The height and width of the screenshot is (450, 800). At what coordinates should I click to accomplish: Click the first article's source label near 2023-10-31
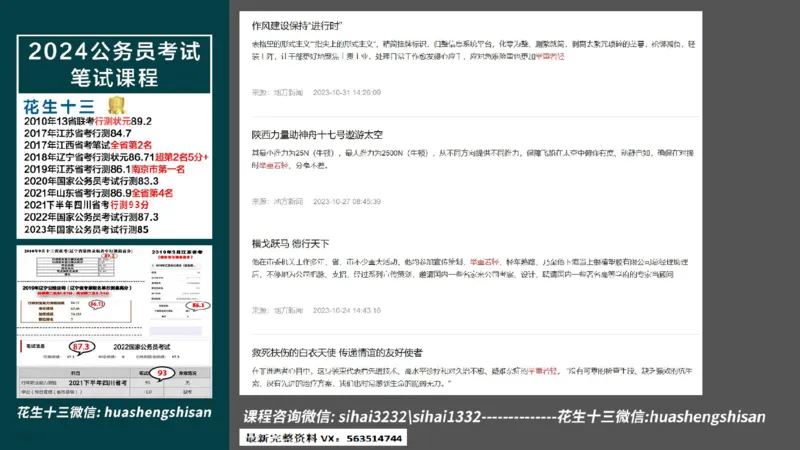[278, 92]
